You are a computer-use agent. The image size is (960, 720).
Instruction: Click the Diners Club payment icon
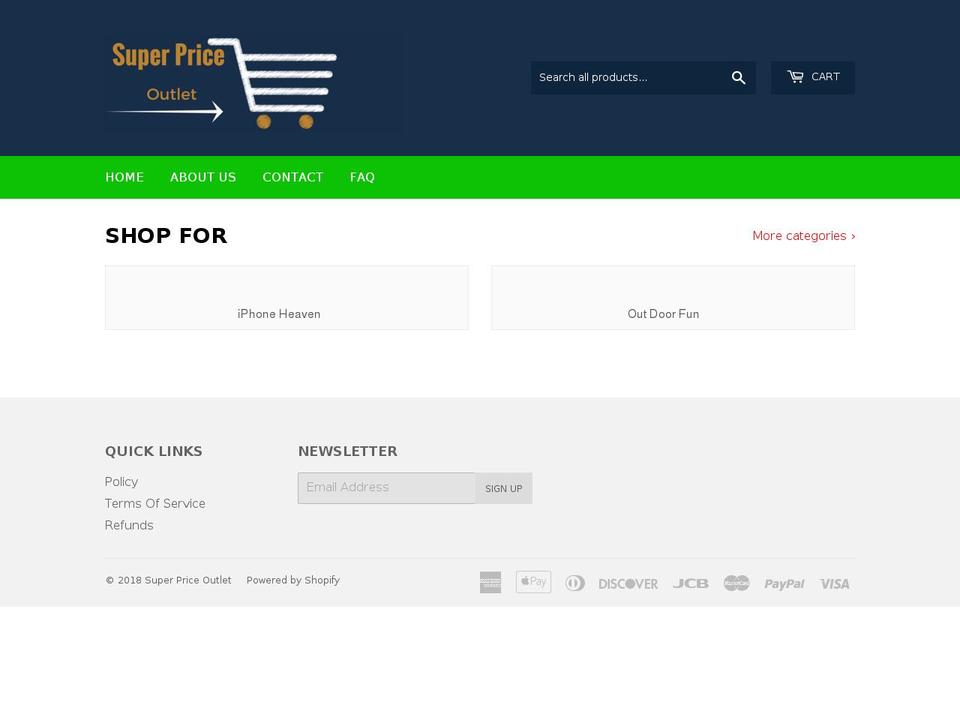pos(575,583)
